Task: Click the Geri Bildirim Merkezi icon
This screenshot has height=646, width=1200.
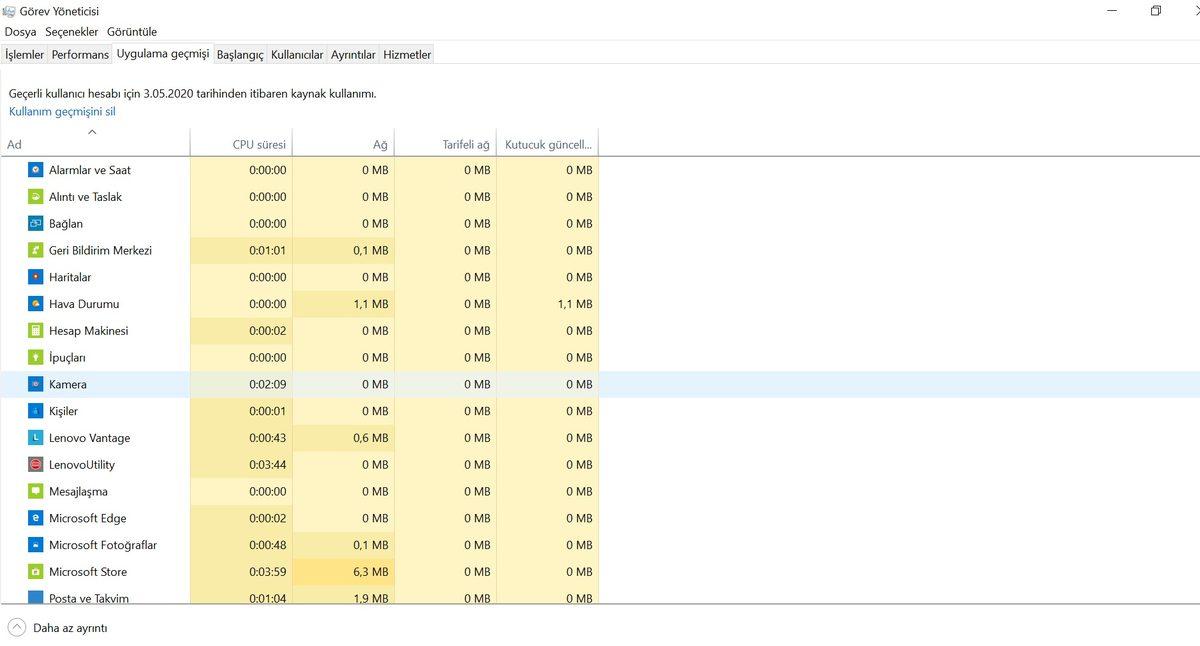Action: 36,251
